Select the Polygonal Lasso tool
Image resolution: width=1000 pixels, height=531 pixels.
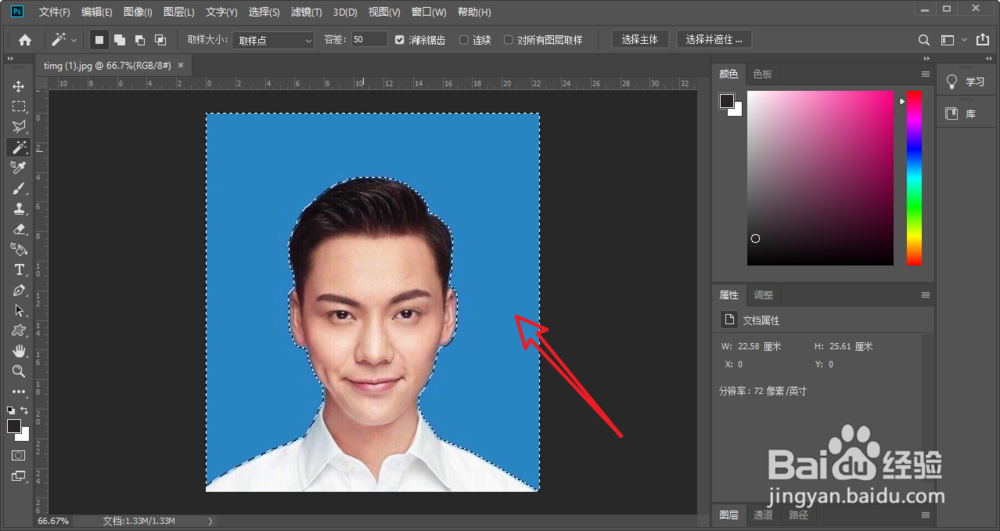[18, 127]
